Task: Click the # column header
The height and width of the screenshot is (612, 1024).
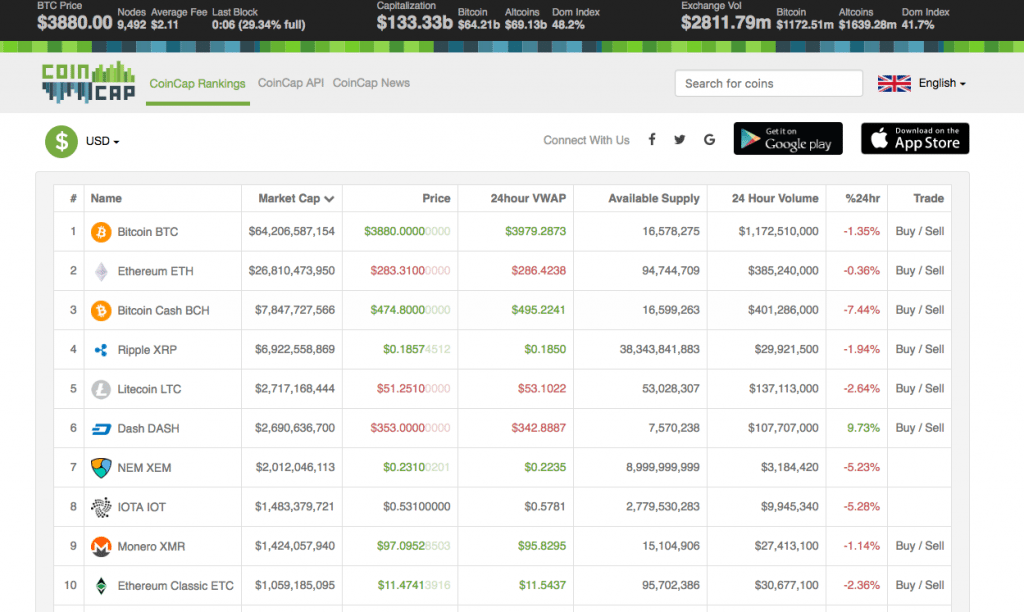Action: point(73,199)
